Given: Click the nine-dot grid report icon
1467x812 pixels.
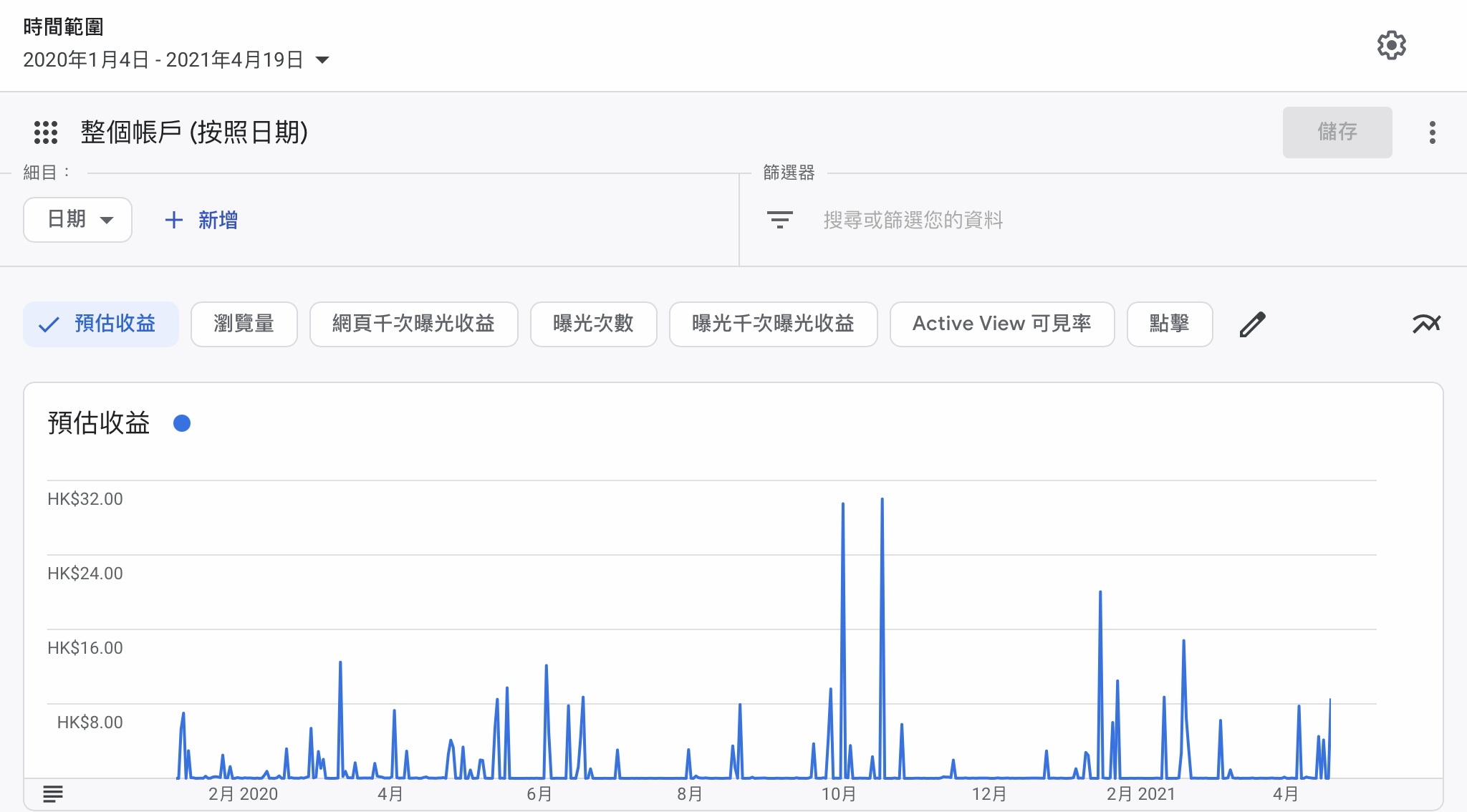Looking at the screenshot, I should [46, 132].
